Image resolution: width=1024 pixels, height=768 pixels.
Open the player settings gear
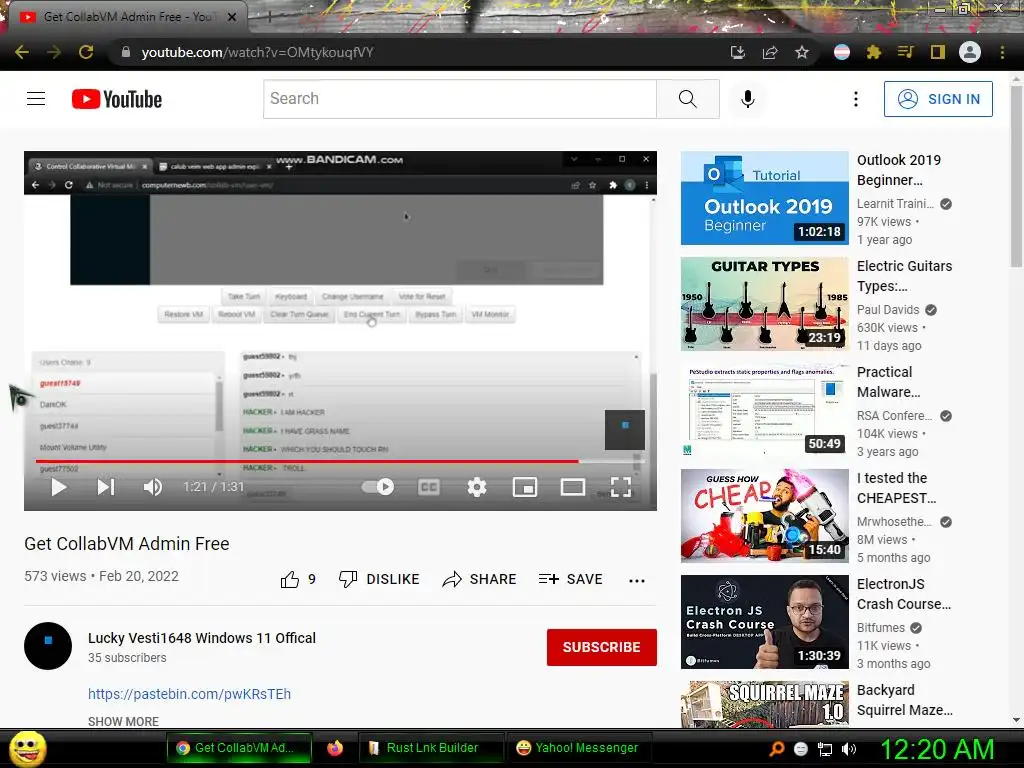[477, 487]
